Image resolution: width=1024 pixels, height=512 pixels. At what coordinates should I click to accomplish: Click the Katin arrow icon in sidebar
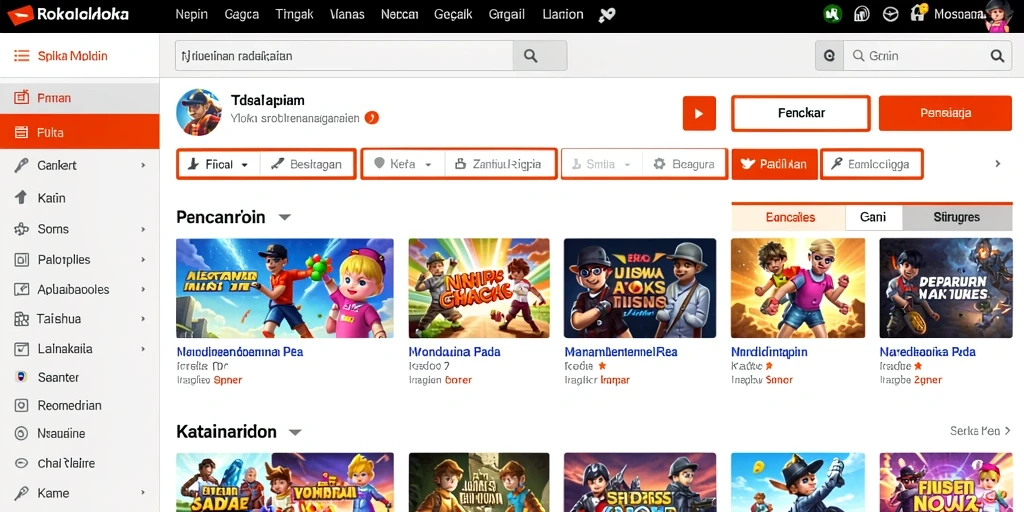coord(21,197)
